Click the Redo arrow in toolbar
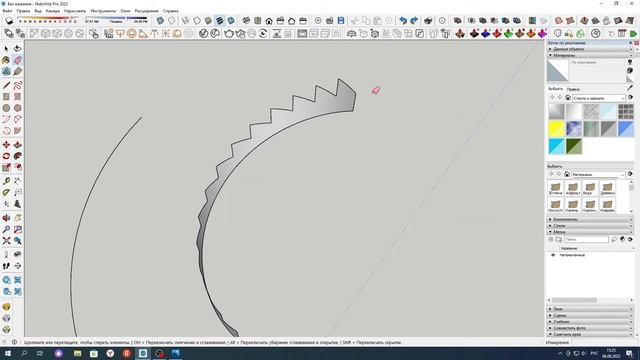The height and width of the screenshot is (360, 640). (x=414, y=20)
